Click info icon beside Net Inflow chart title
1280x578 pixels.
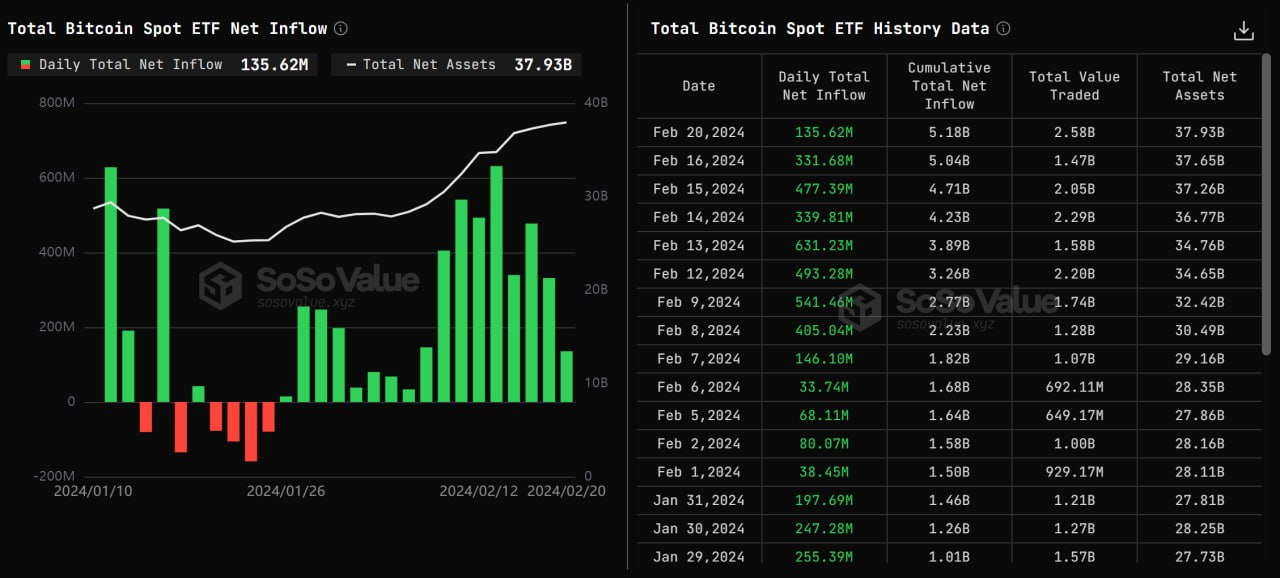point(341,29)
